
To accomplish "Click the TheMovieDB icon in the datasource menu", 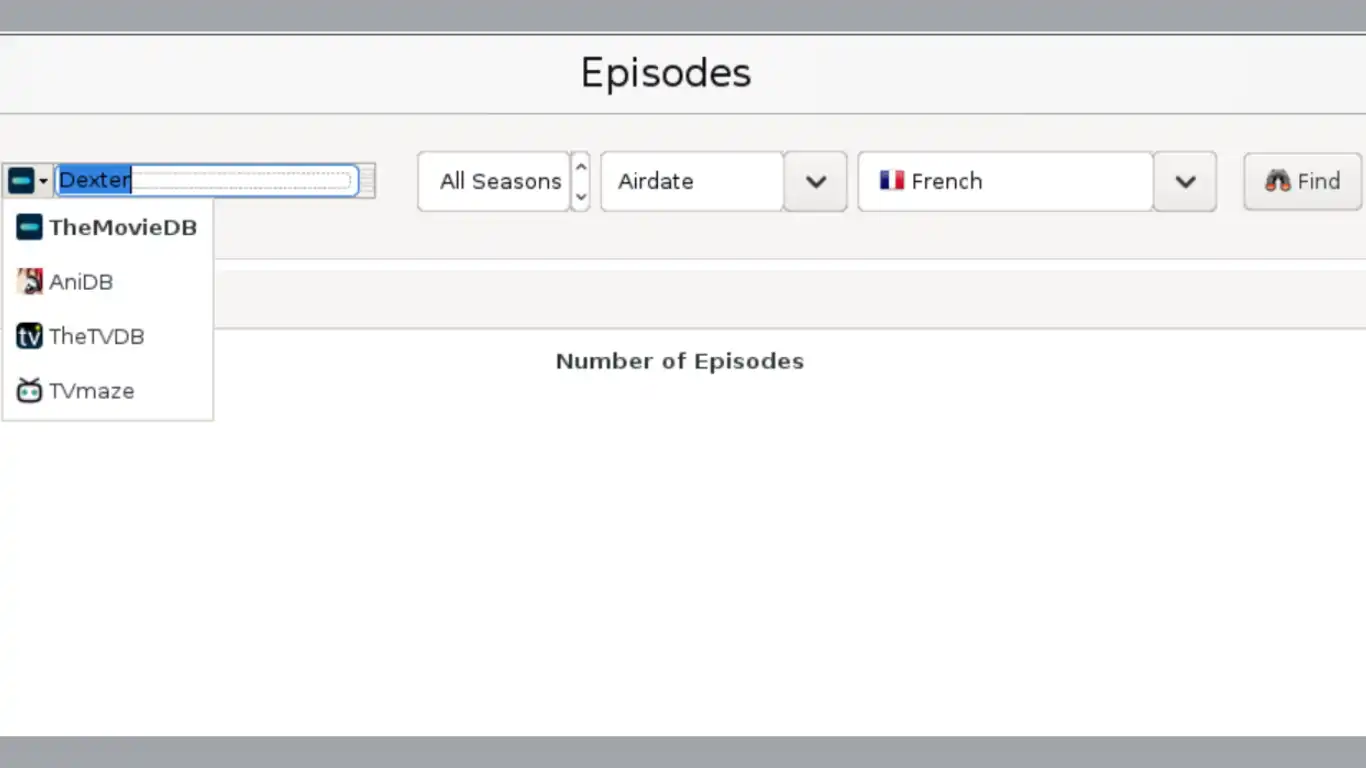I will click(29, 227).
